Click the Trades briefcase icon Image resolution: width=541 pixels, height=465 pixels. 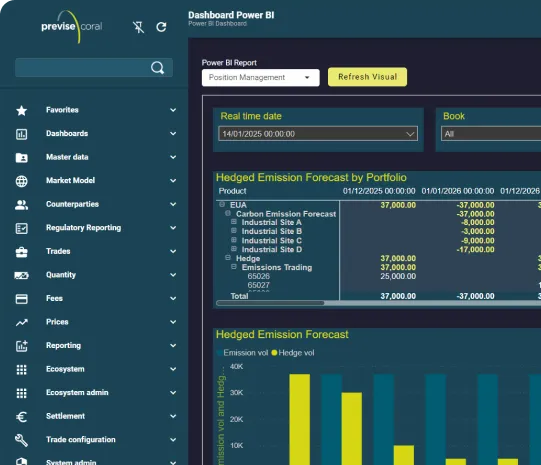21,252
